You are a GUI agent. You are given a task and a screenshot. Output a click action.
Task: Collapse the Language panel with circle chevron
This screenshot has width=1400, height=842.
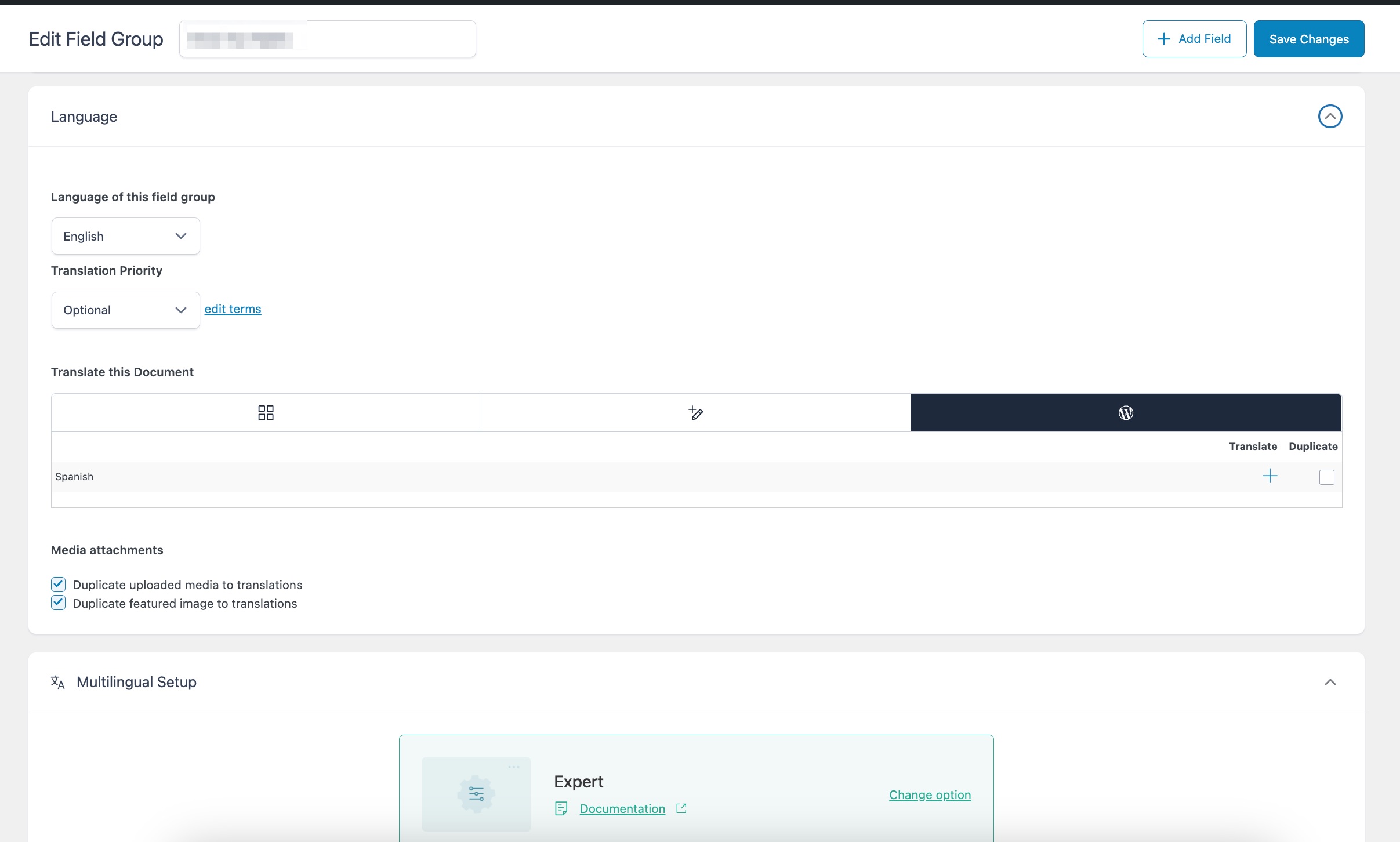pos(1330,117)
